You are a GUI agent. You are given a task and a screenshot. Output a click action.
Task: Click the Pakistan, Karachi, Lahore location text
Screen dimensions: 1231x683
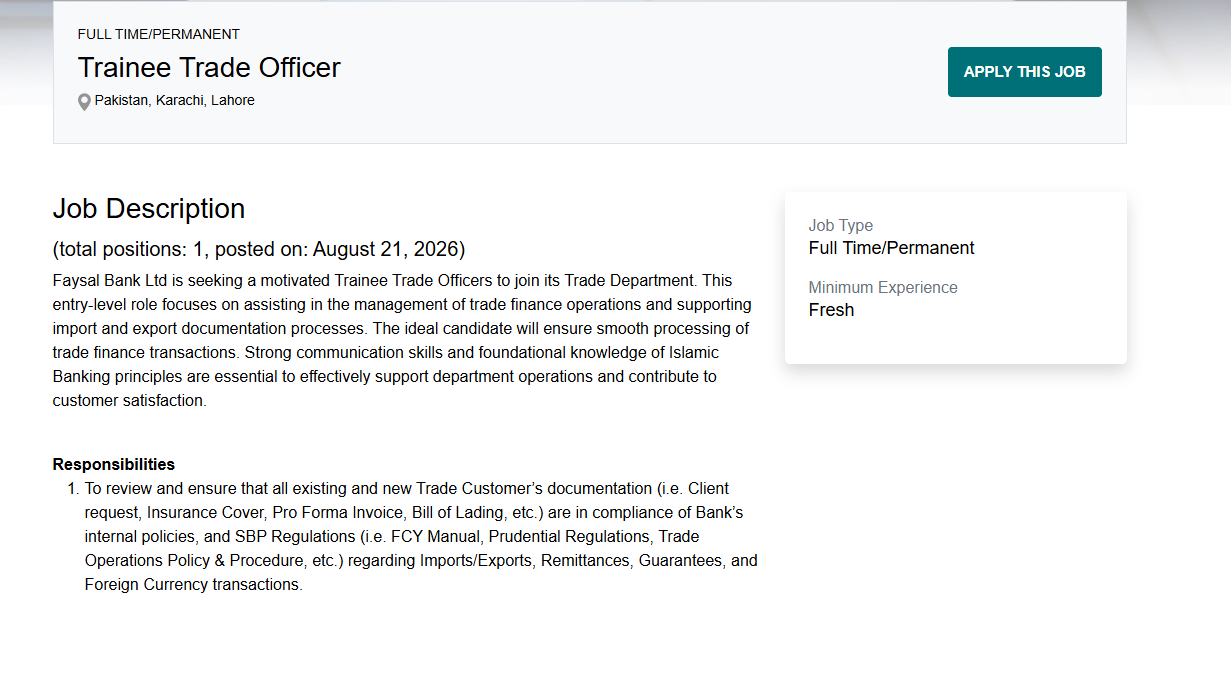tap(175, 100)
